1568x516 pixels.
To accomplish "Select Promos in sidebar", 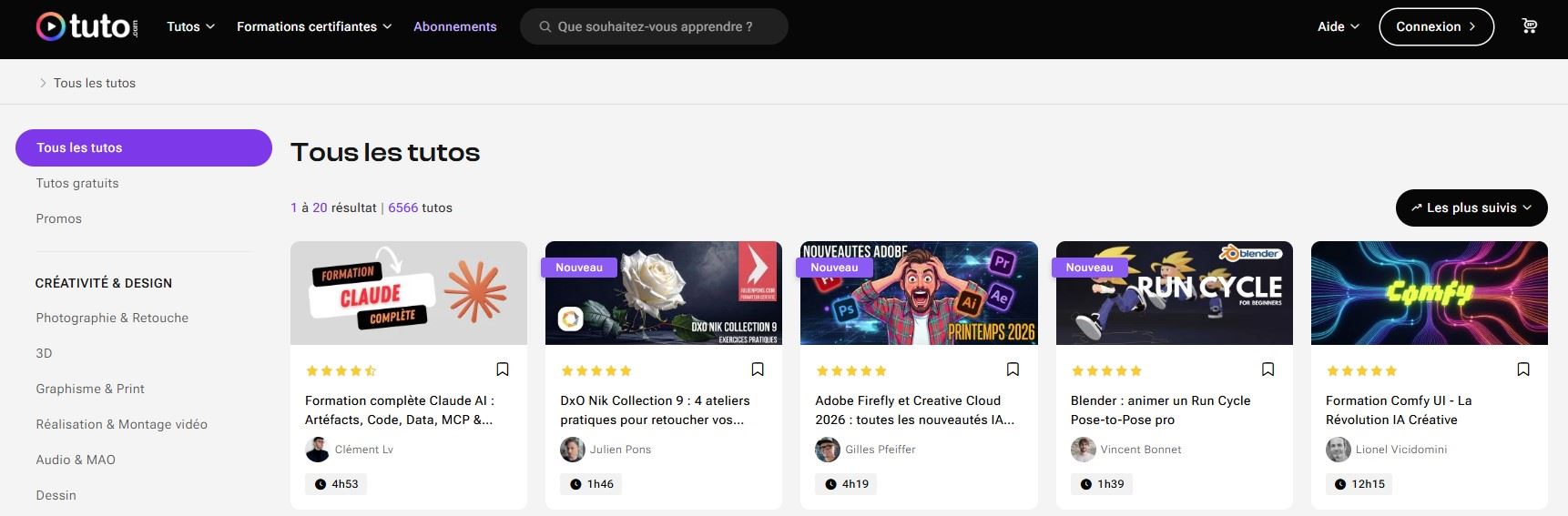I will 59,218.
